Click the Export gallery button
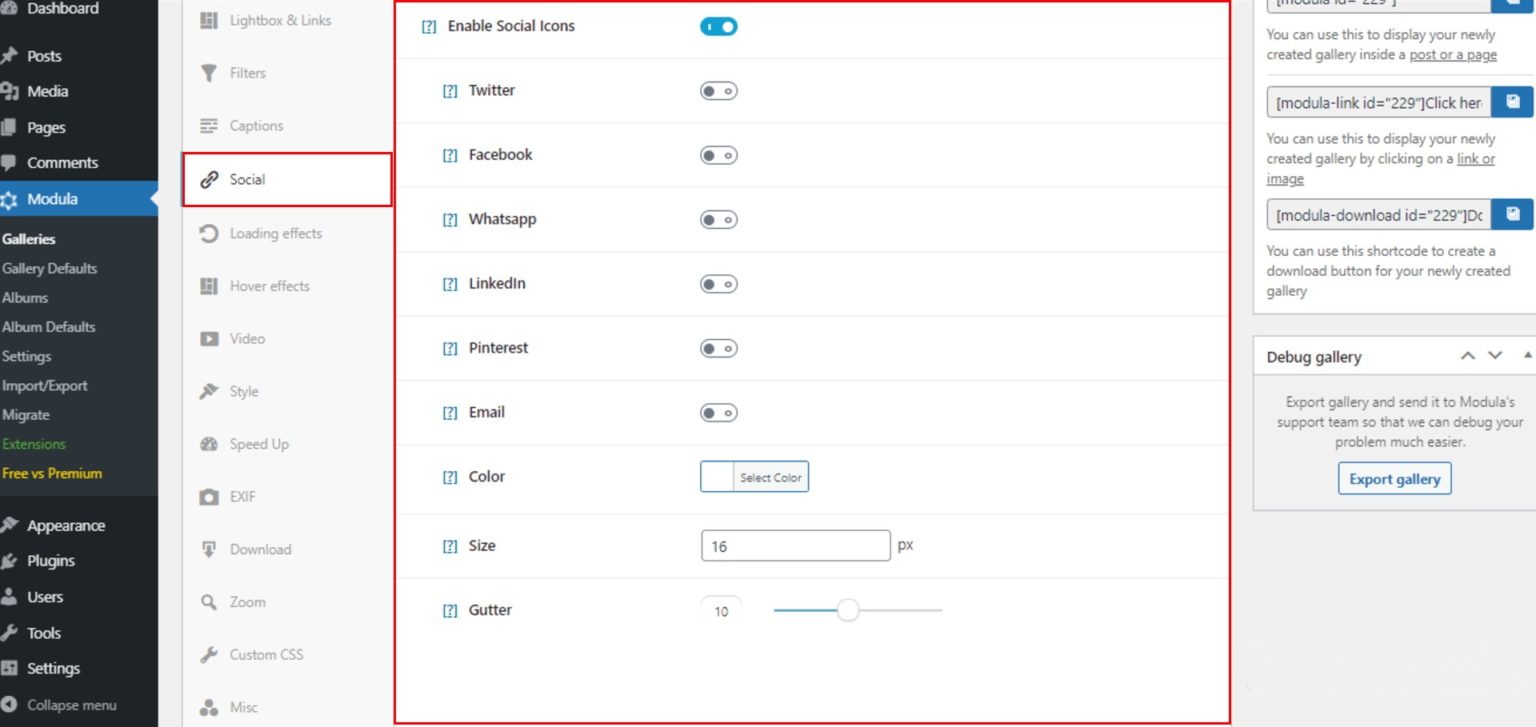 [x=1394, y=478]
